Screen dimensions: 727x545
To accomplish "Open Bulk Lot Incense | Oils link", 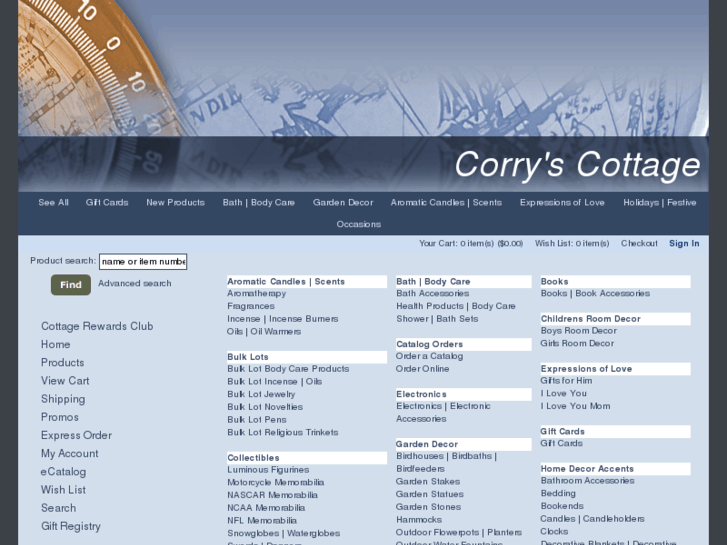I will tap(274, 382).
